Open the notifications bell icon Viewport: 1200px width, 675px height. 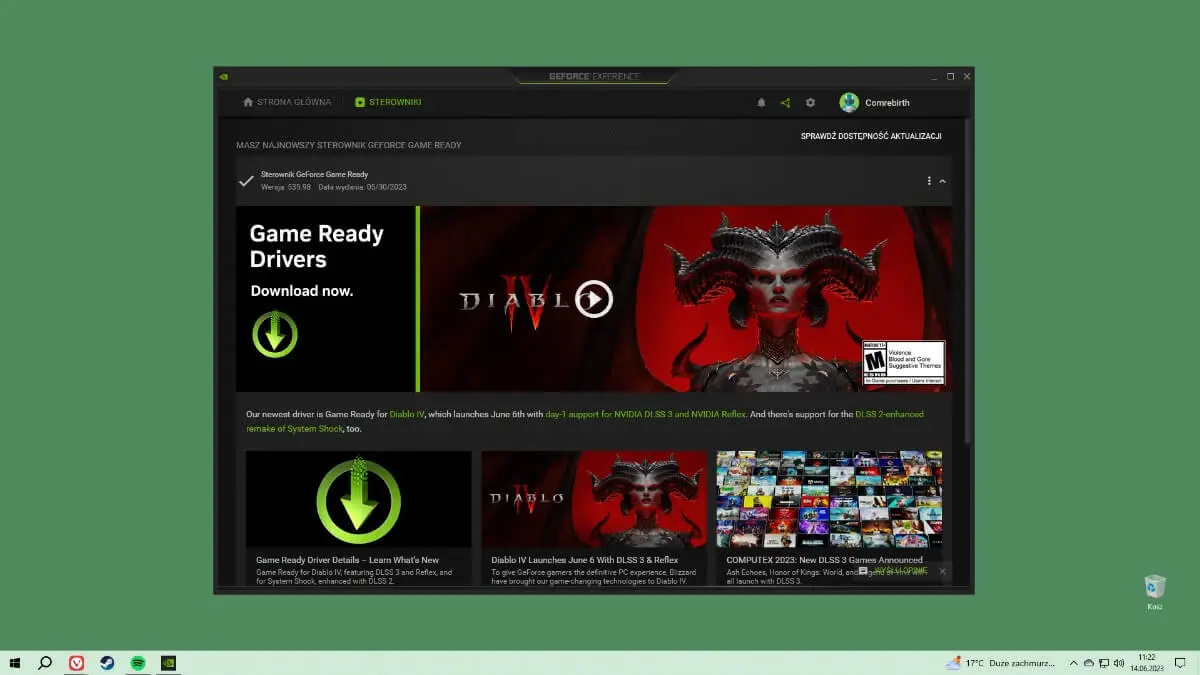coord(761,103)
